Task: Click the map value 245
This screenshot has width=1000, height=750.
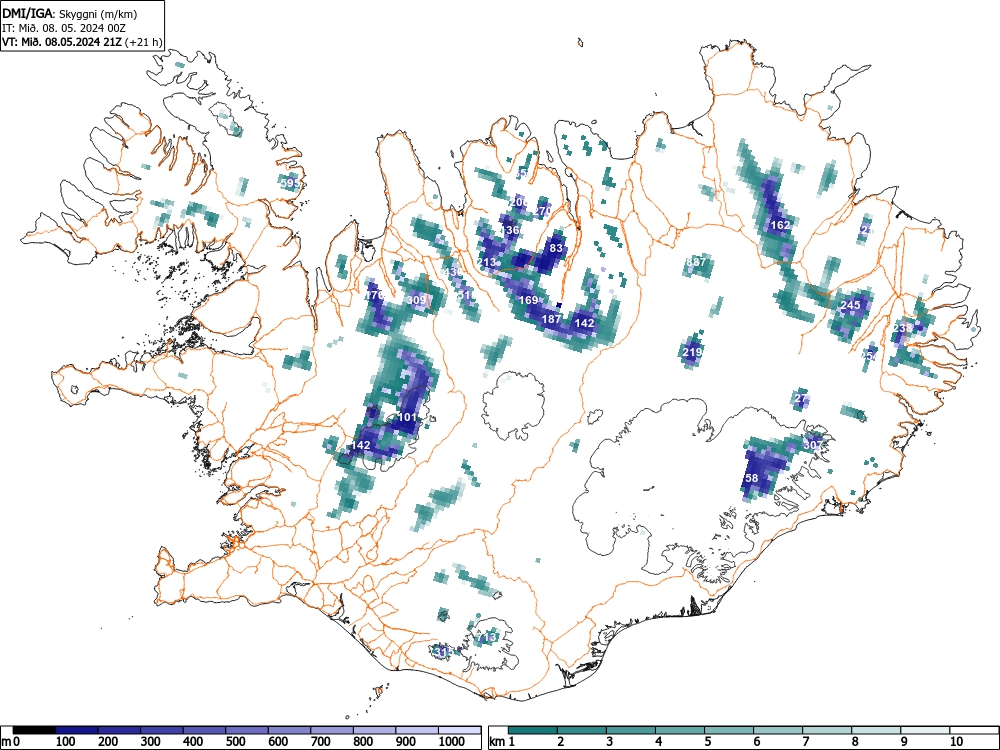Action: (x=850, y=305)
